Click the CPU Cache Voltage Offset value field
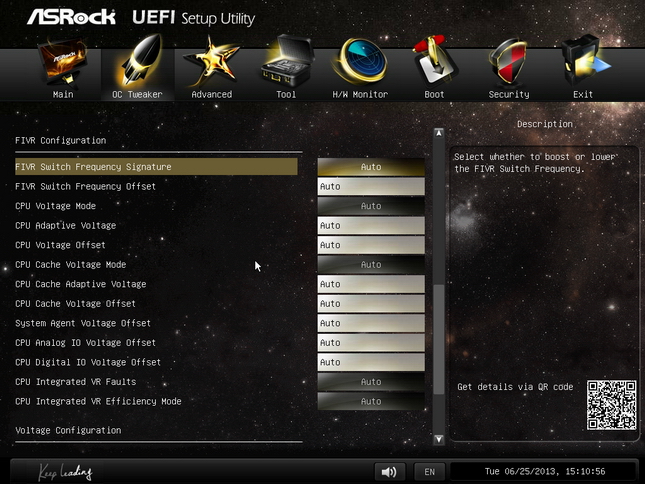Image resolution: width=645 pixels, height=484 pixels. pyautogui.click(x=371, y=304)
